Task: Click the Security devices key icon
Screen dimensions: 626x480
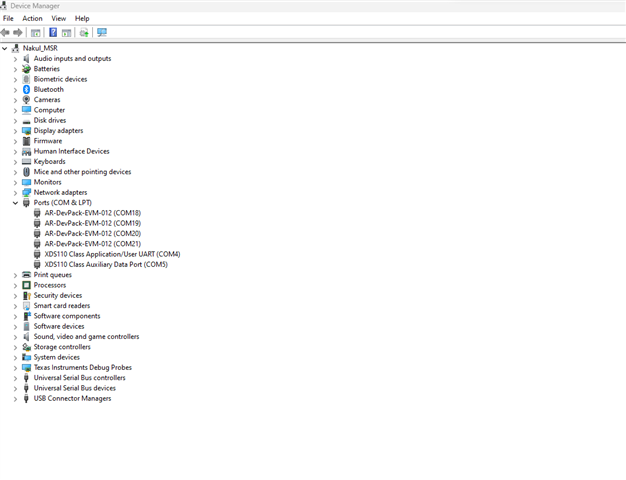Action: 26,296
